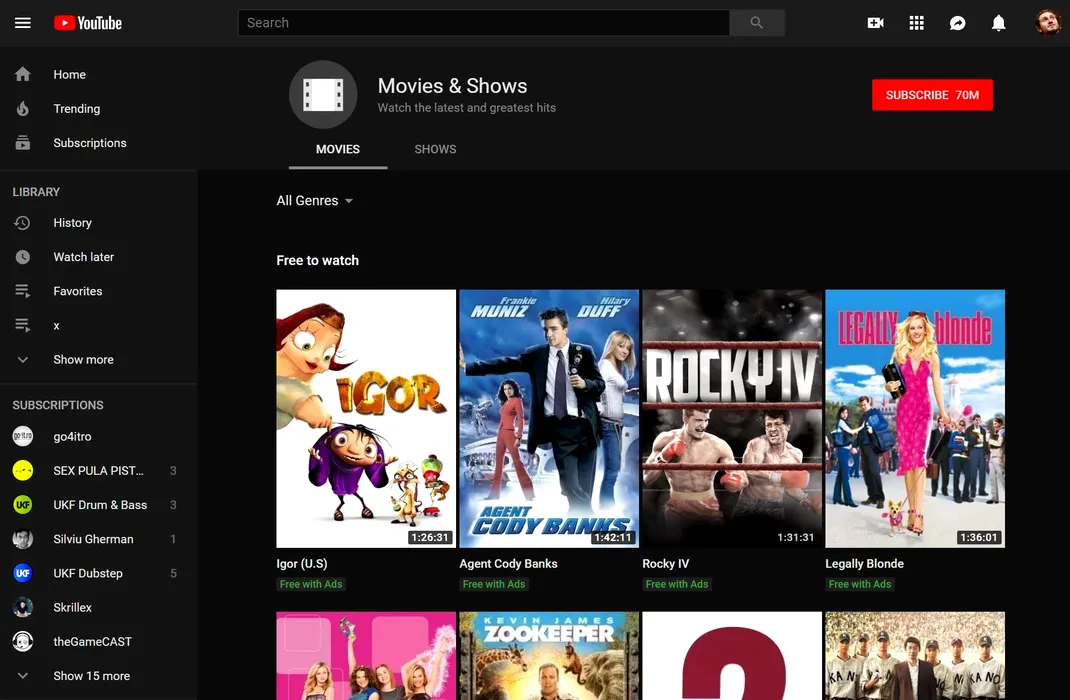Screen dimensions: 1070x700
Task: Click the History clock icon
Action: [x=23, y=222]
